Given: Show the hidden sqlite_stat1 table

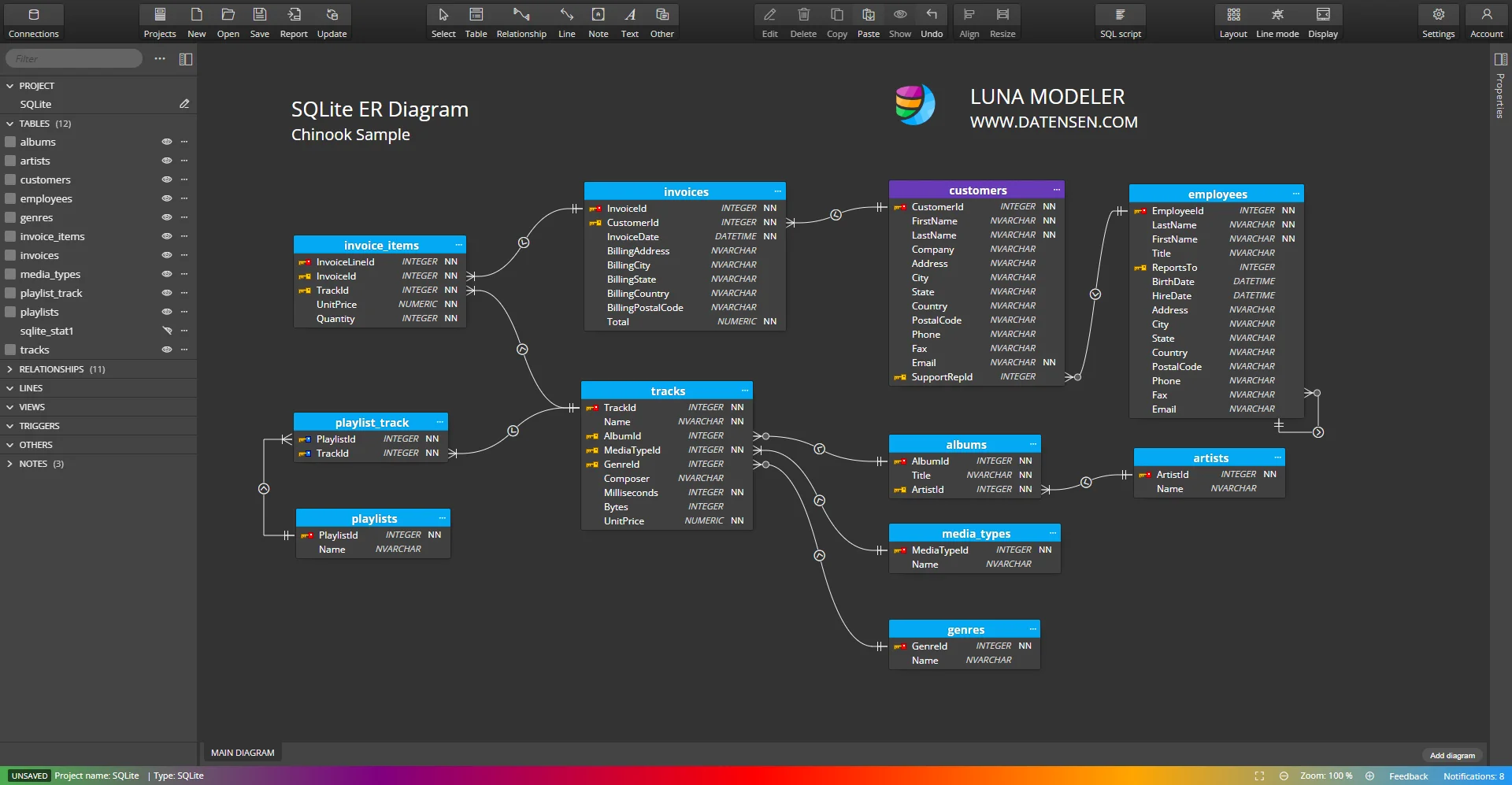Looking at the screenshot, I should [x=167, y=331].
